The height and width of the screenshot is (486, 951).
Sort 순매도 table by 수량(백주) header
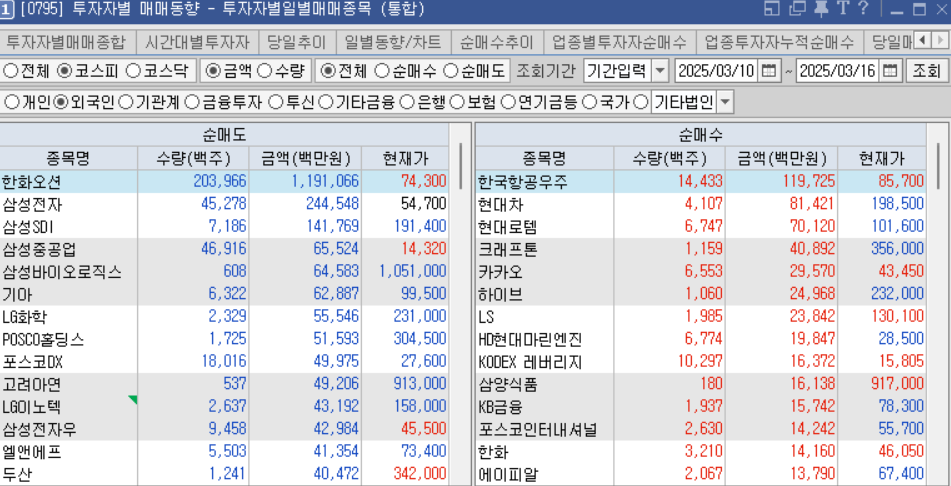click(x=193, y=159)
